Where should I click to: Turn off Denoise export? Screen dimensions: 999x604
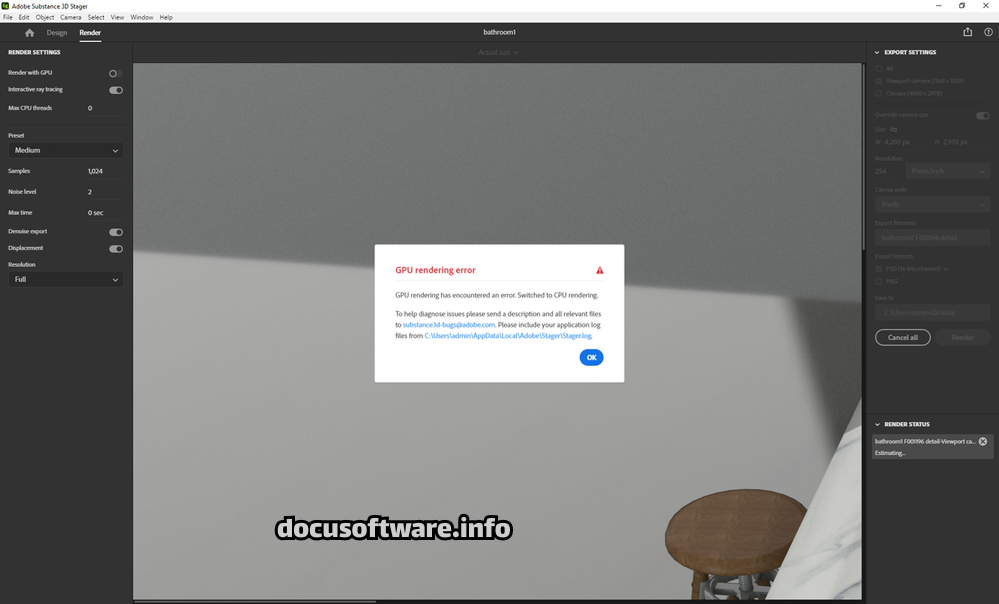[x=116, y=232]
